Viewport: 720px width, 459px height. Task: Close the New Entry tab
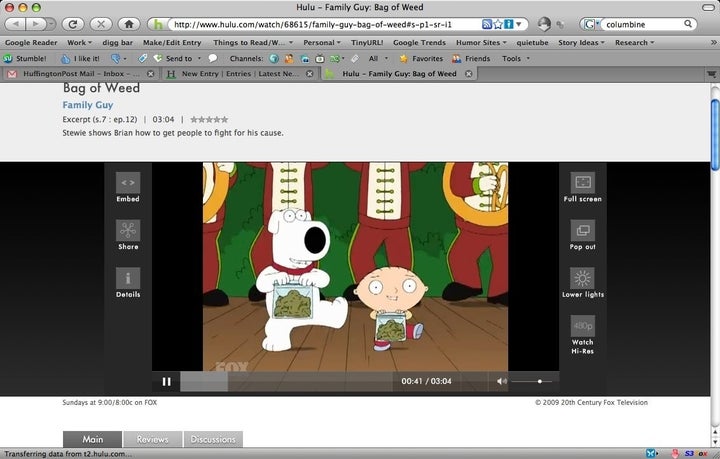(x=310, y=74)
